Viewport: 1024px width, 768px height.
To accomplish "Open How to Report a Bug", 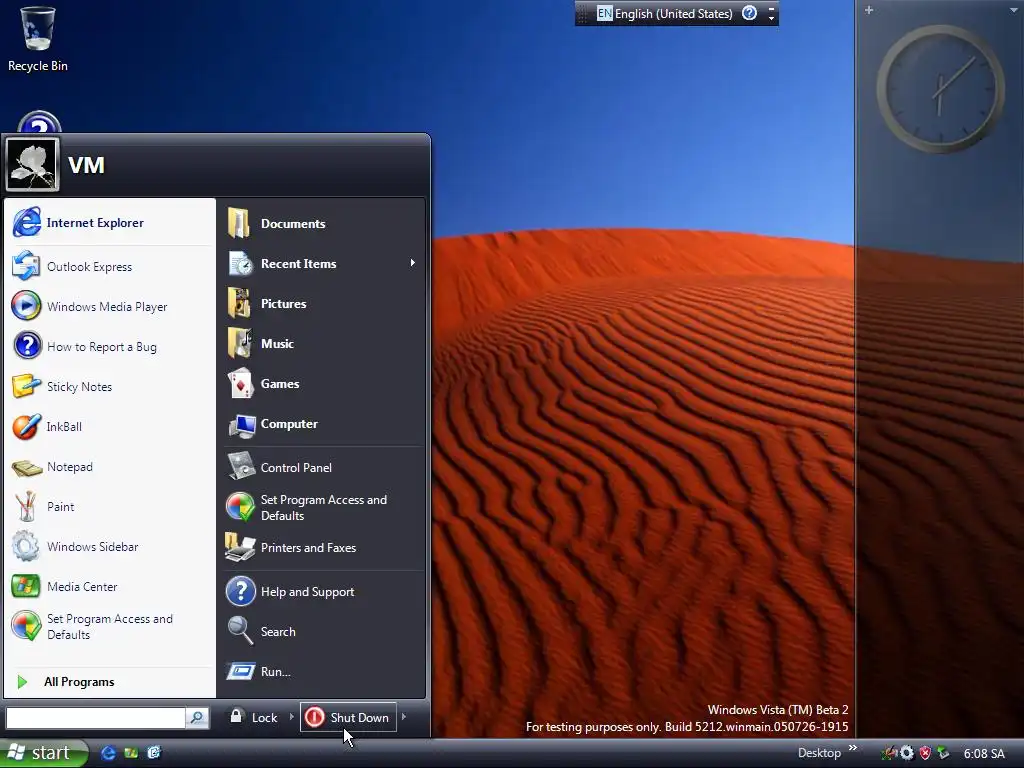I will coord(109,346).
